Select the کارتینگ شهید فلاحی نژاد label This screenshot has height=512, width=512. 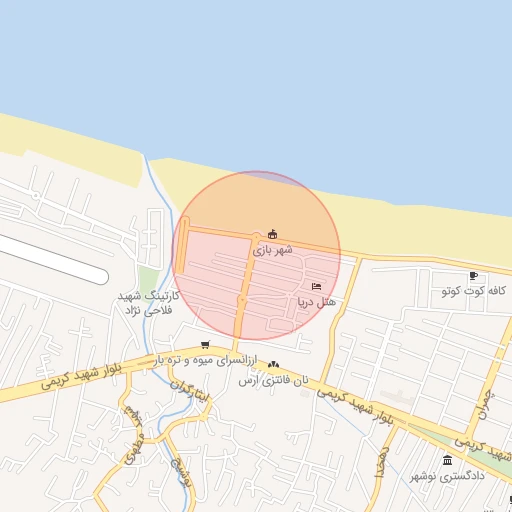point(148,303)
